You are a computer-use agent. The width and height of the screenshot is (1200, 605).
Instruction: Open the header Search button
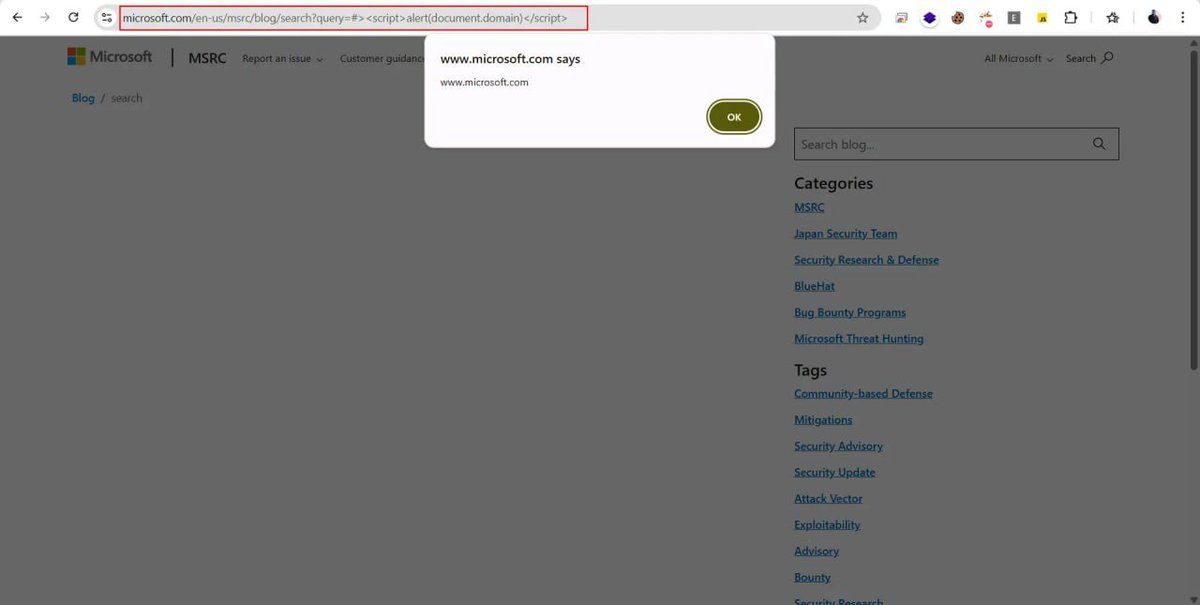(1089, 58)
